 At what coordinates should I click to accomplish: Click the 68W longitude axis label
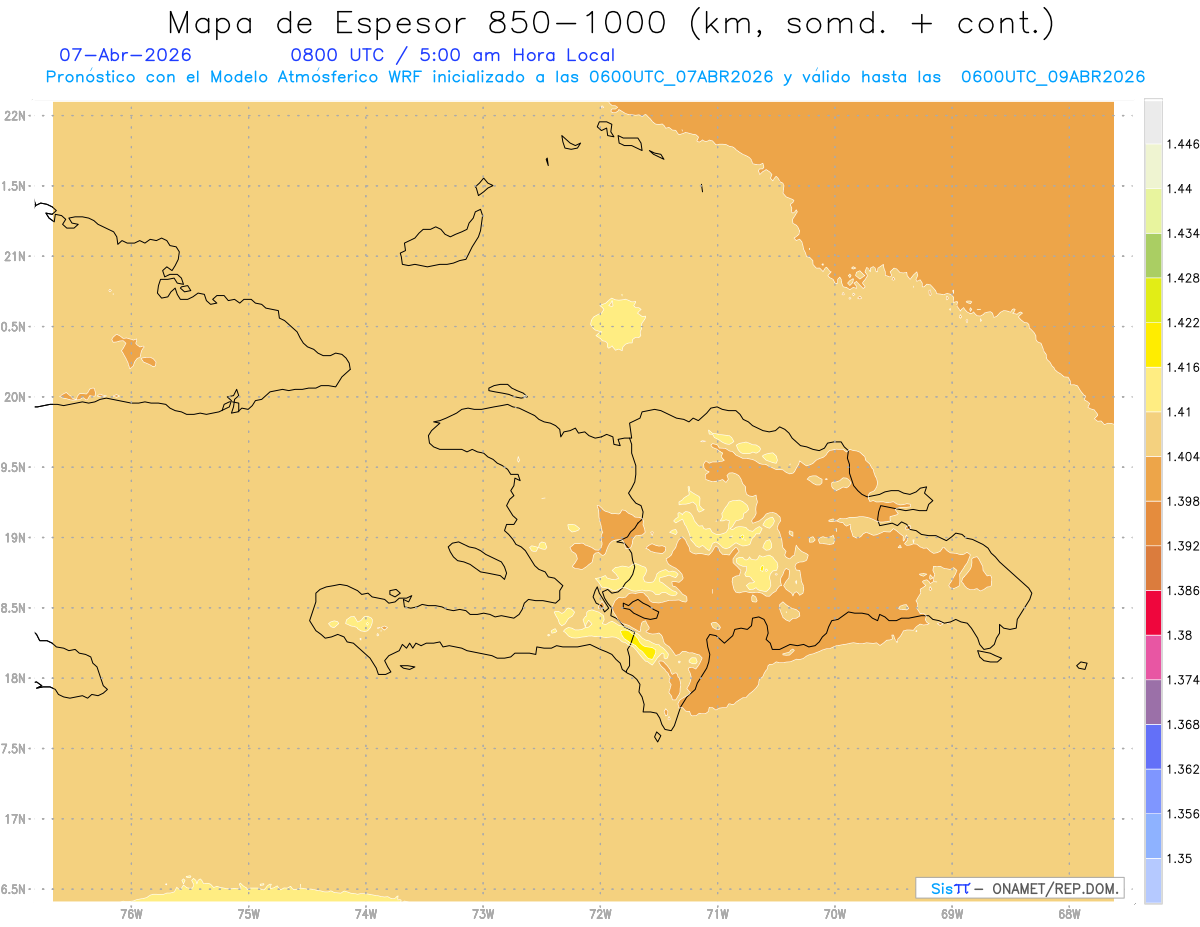click(x=1069, y=913)
